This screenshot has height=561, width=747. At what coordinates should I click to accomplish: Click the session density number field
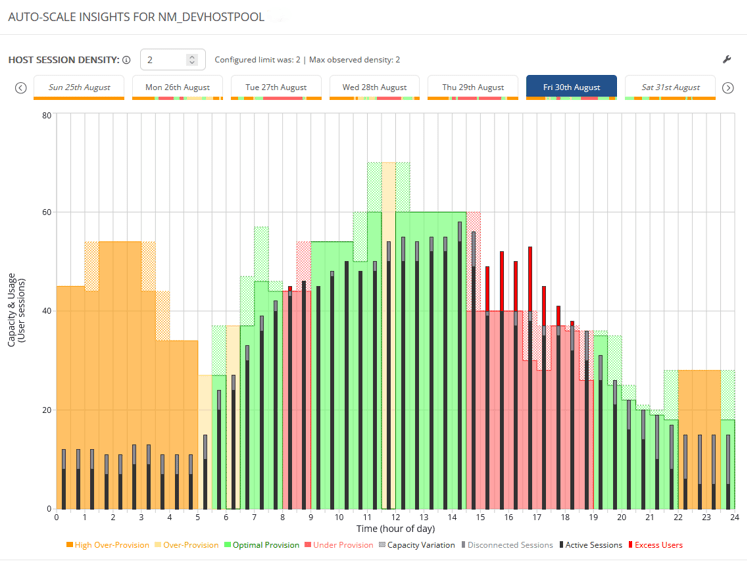click(163, 60)
